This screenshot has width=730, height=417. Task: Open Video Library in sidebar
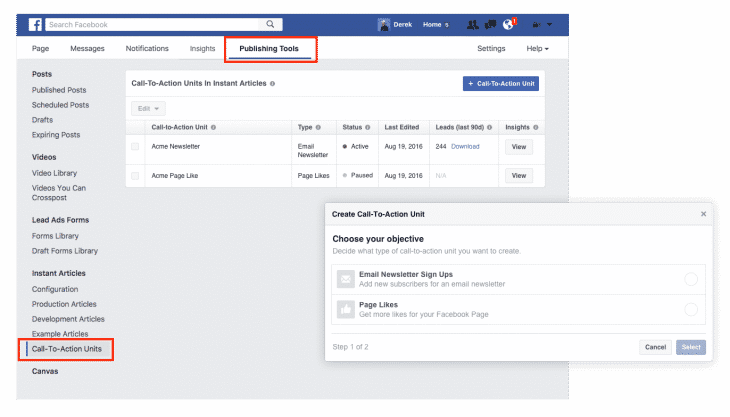click(54, 173)
